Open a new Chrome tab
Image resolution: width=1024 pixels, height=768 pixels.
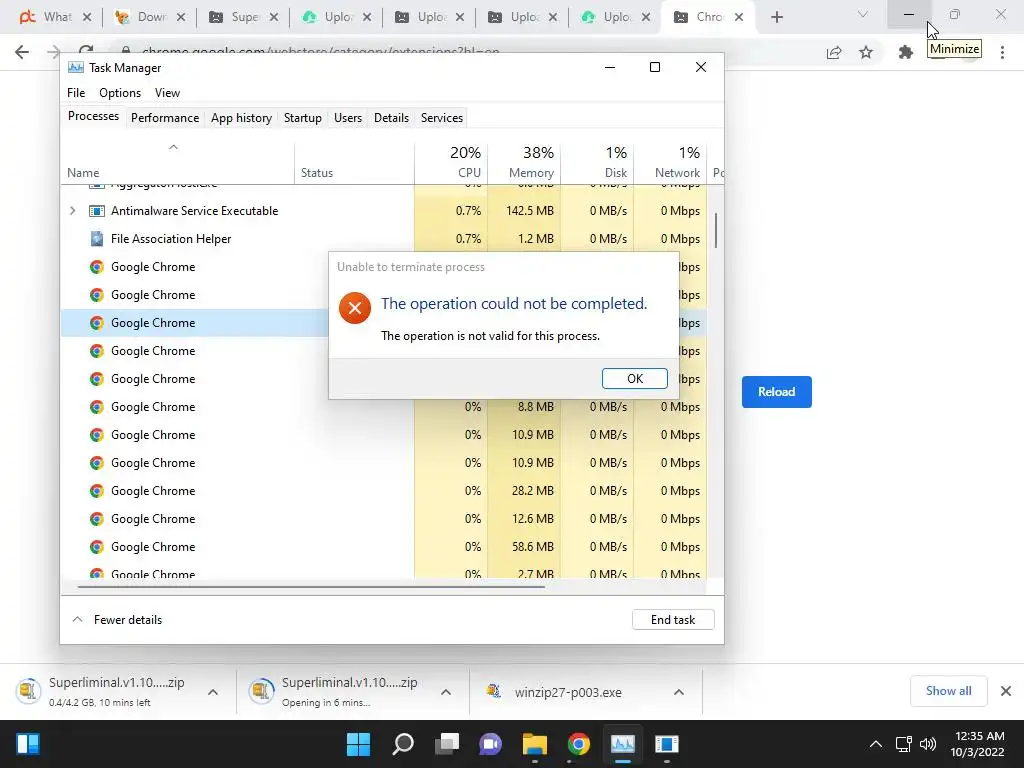[x=776, y=17]
